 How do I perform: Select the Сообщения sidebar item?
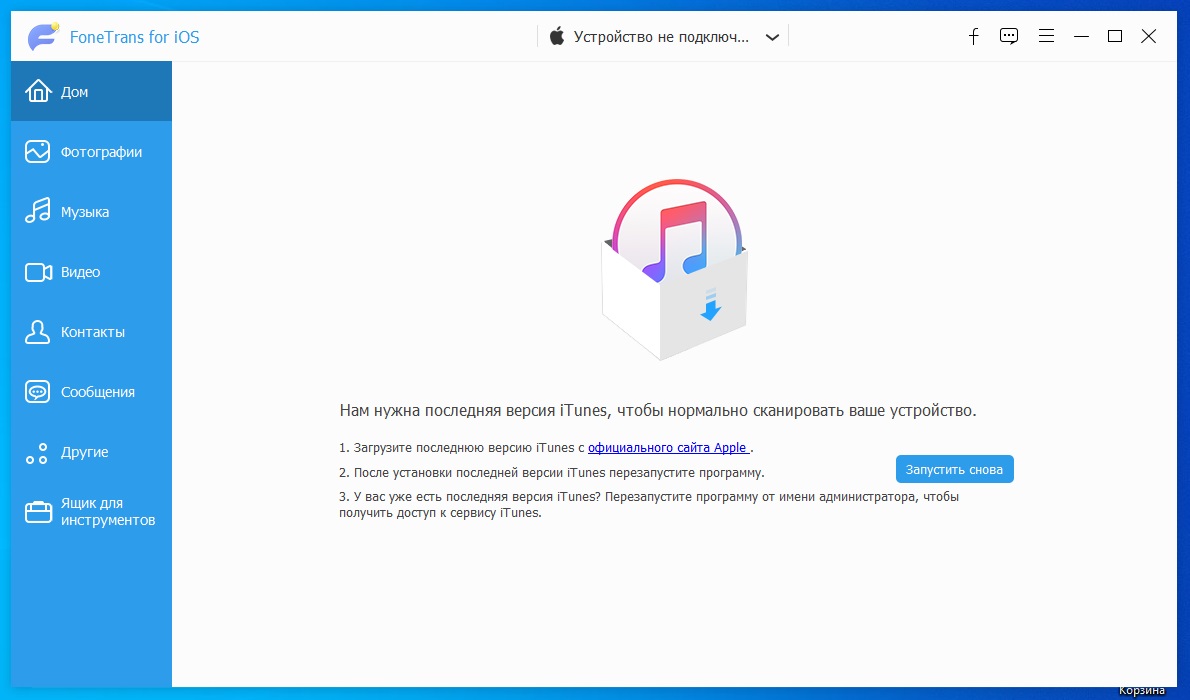[x=91, y=391]
